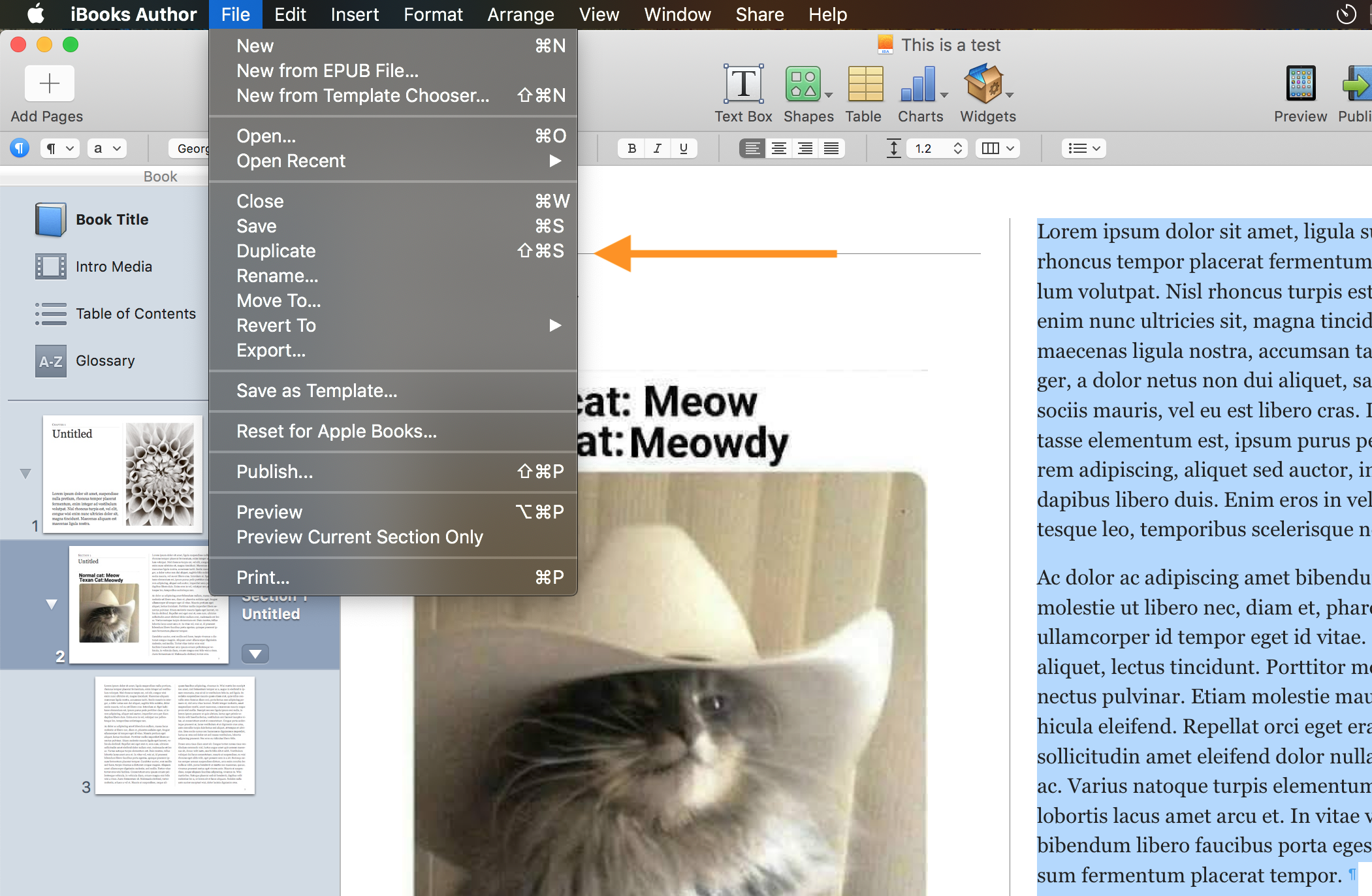1372x896 pixels.
Task: Open the Insert menu
Action: (x=355, y=14)
